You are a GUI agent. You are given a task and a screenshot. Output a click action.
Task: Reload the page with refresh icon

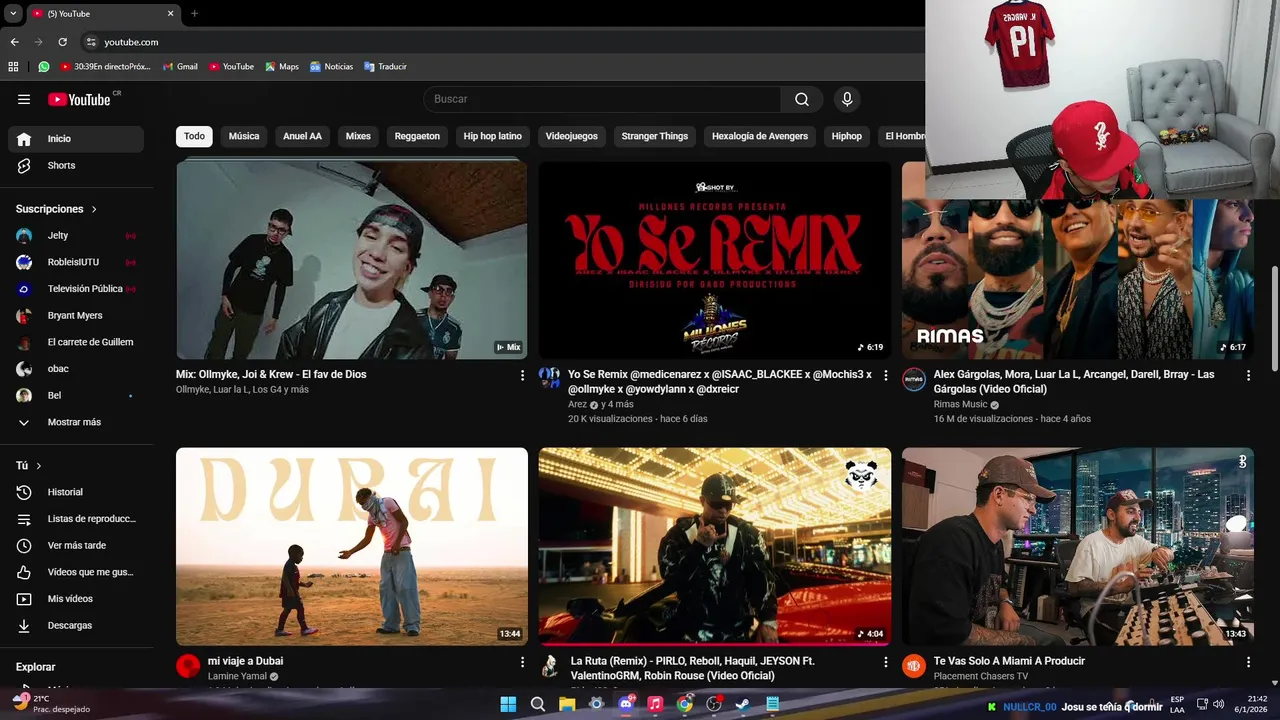pos(62,42)
